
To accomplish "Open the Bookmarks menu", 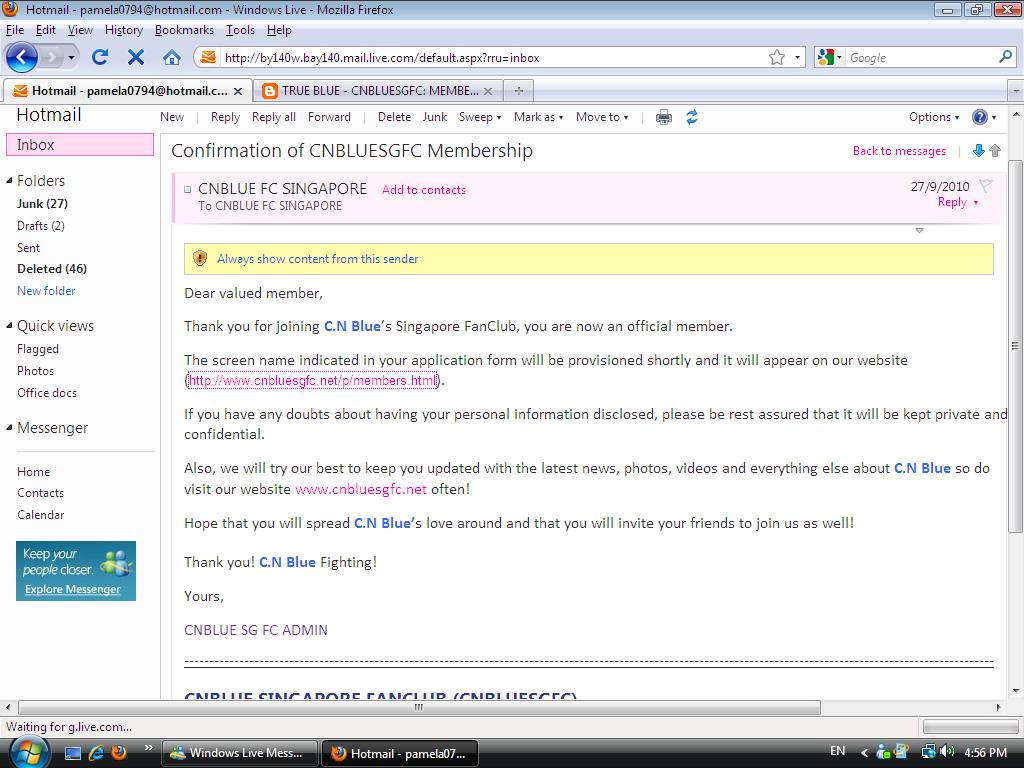I will click(x=184, y=30).
